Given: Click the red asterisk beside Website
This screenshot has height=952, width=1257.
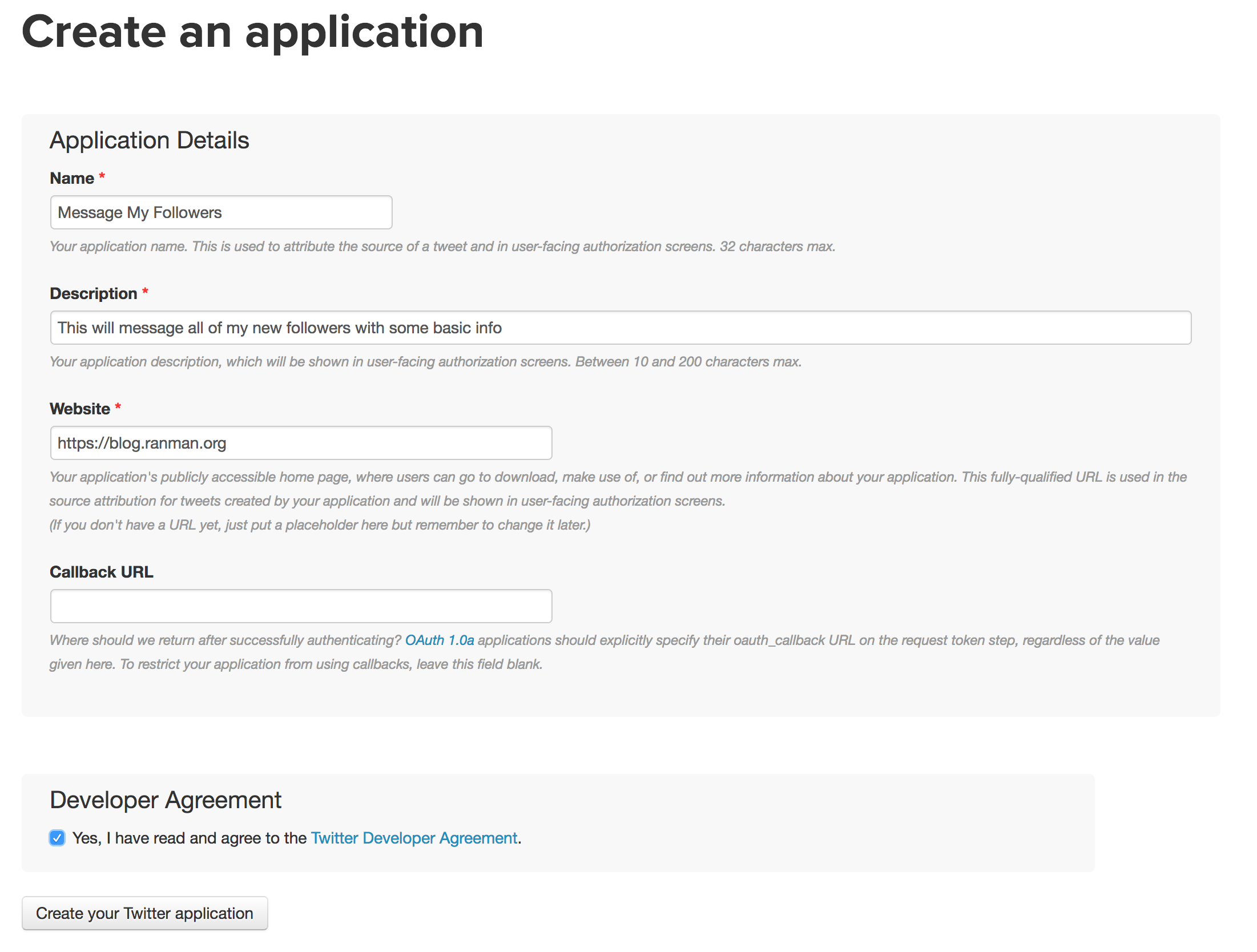Looking at the screenshot, I should (x=118, y=406).
